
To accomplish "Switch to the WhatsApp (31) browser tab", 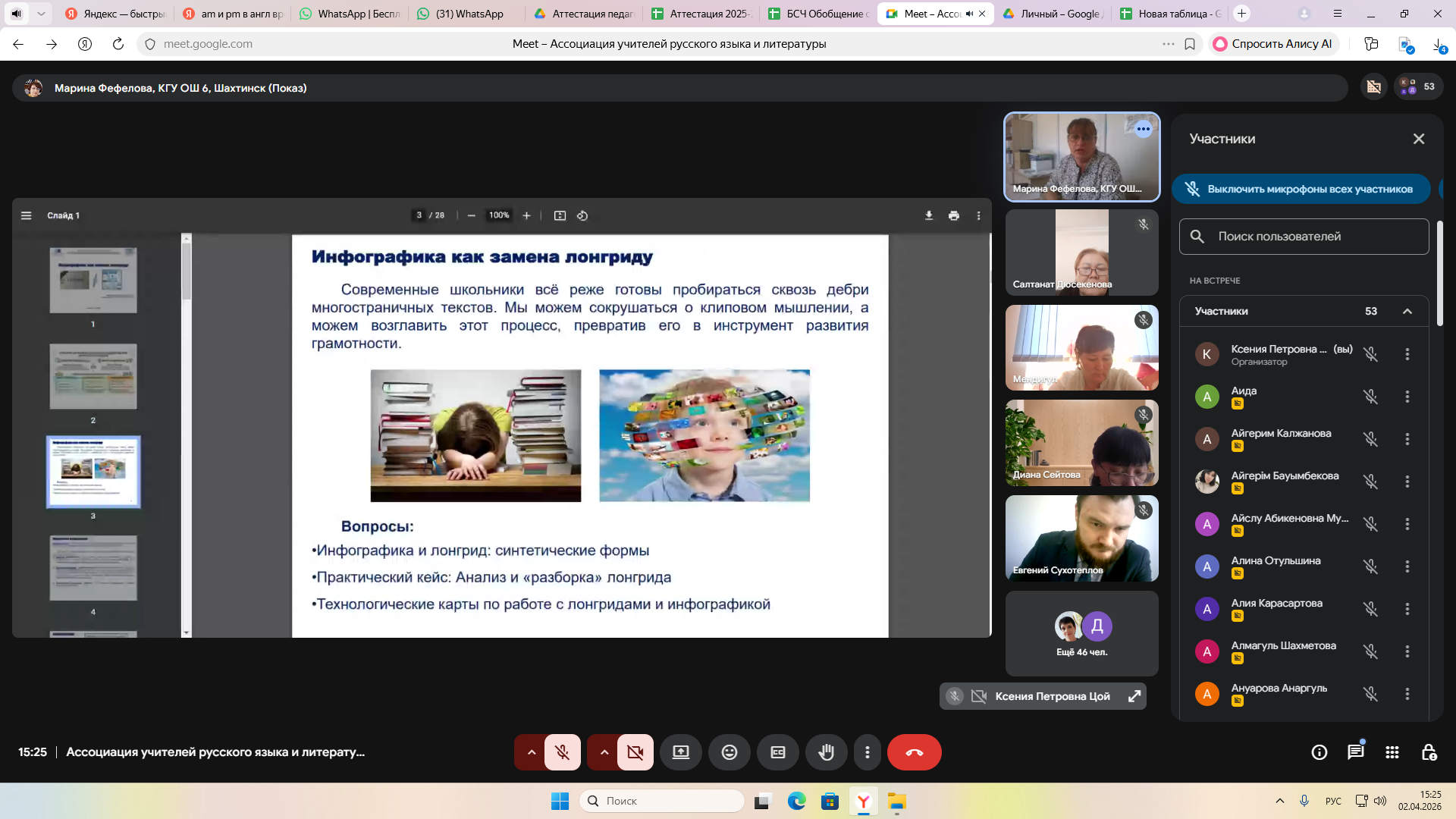I will click(468, 14).
